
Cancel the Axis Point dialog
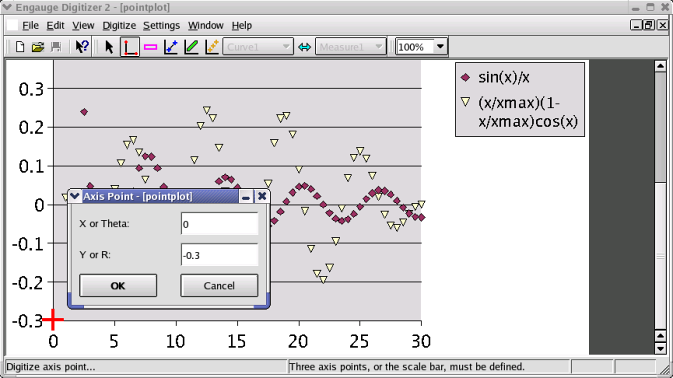click(219, 286)
